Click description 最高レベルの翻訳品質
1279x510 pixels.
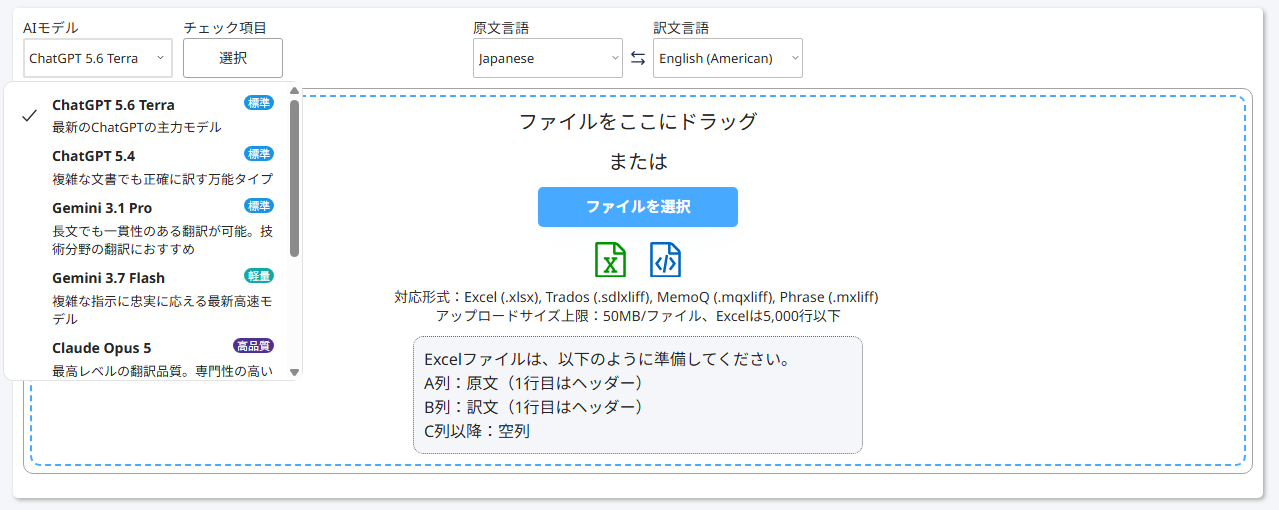tap(162, 372)
